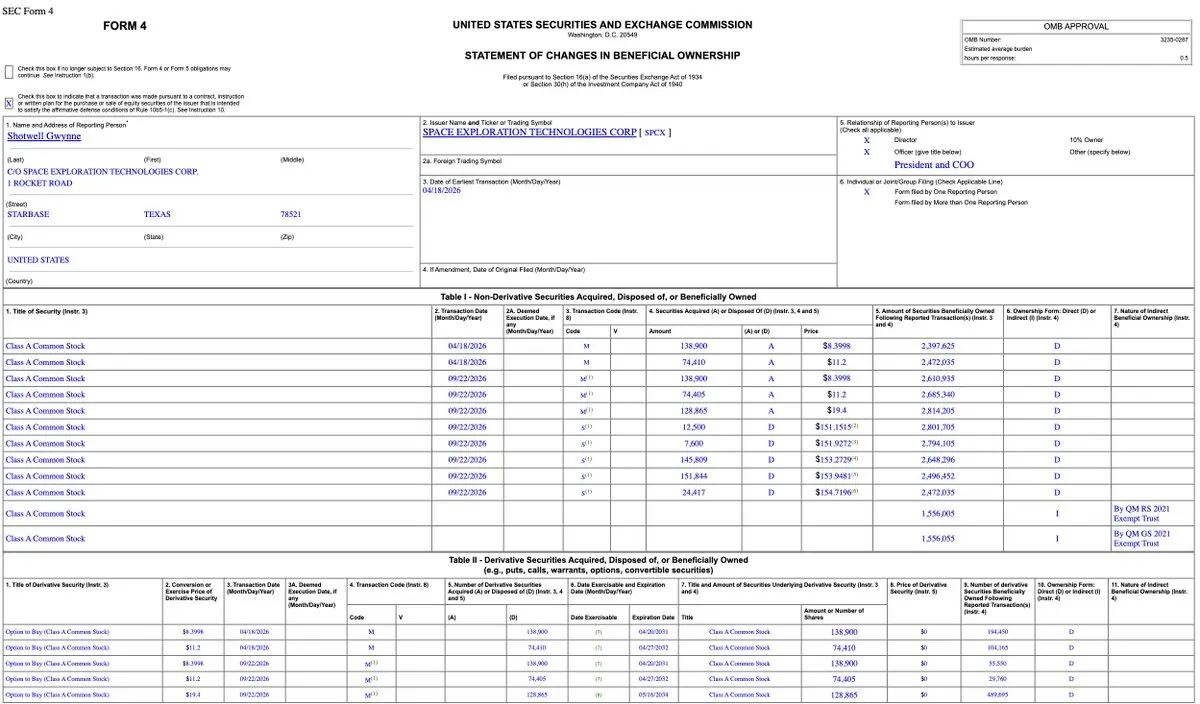The image size is (1200, 704).
Task: Click the X for Form filed by One Reporting Person
Action: pyautogui.click(x=866, y=191)
